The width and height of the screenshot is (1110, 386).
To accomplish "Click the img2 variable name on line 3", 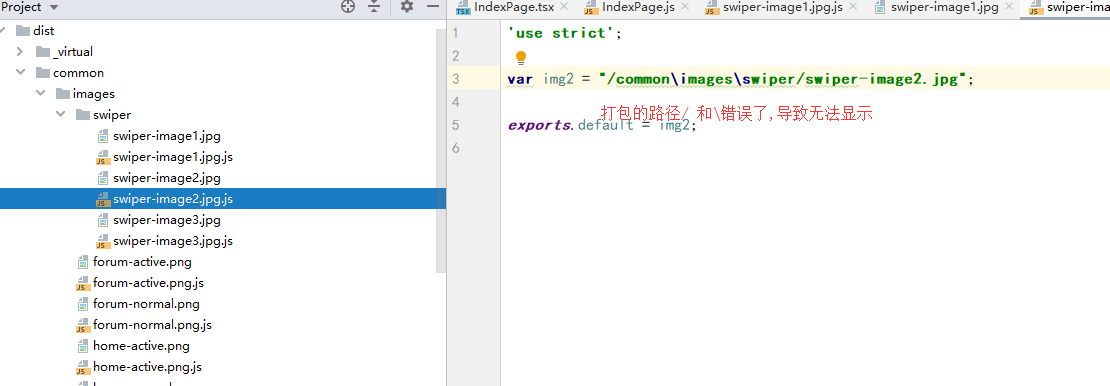I will (558, 79).
